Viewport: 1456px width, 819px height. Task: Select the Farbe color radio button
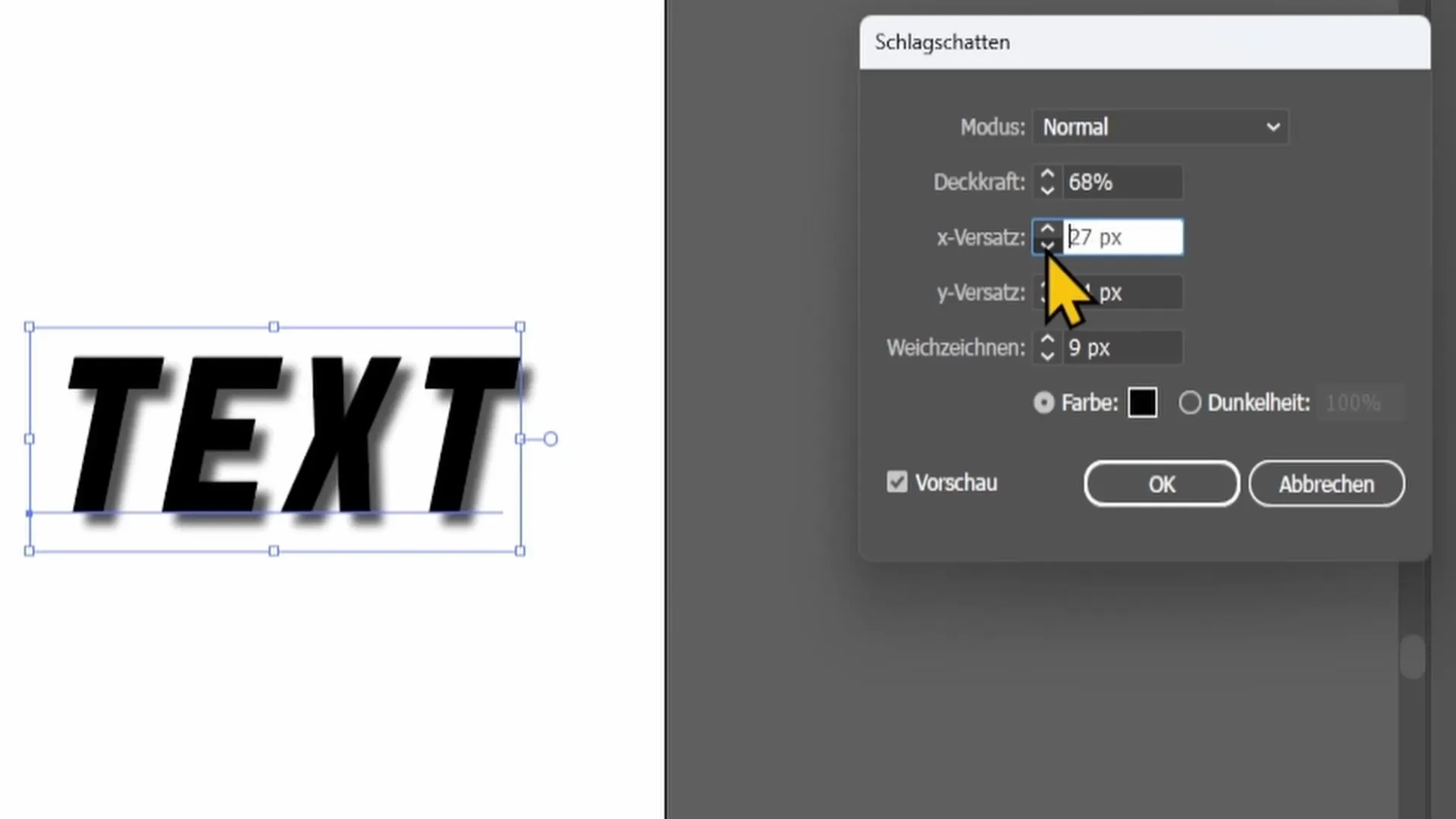click(1043, 402)
